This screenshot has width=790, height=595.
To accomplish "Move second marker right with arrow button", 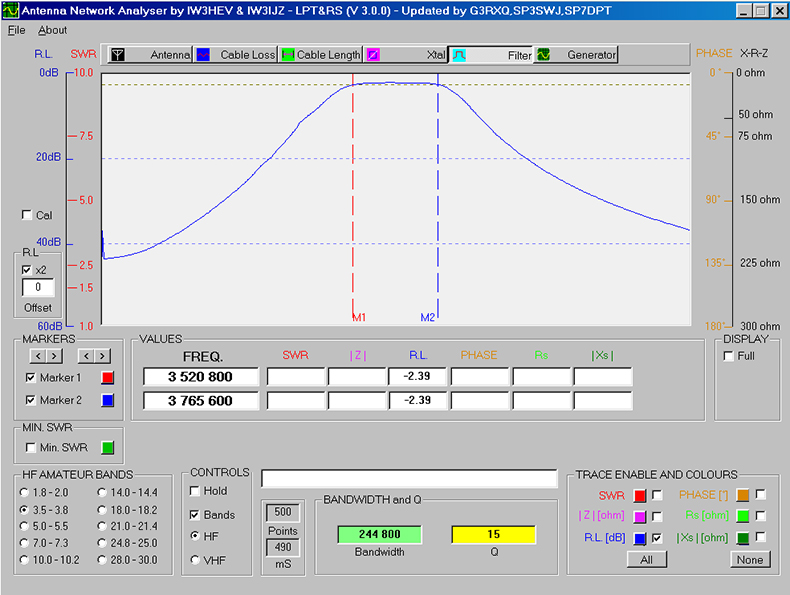I will coord(100,355).
